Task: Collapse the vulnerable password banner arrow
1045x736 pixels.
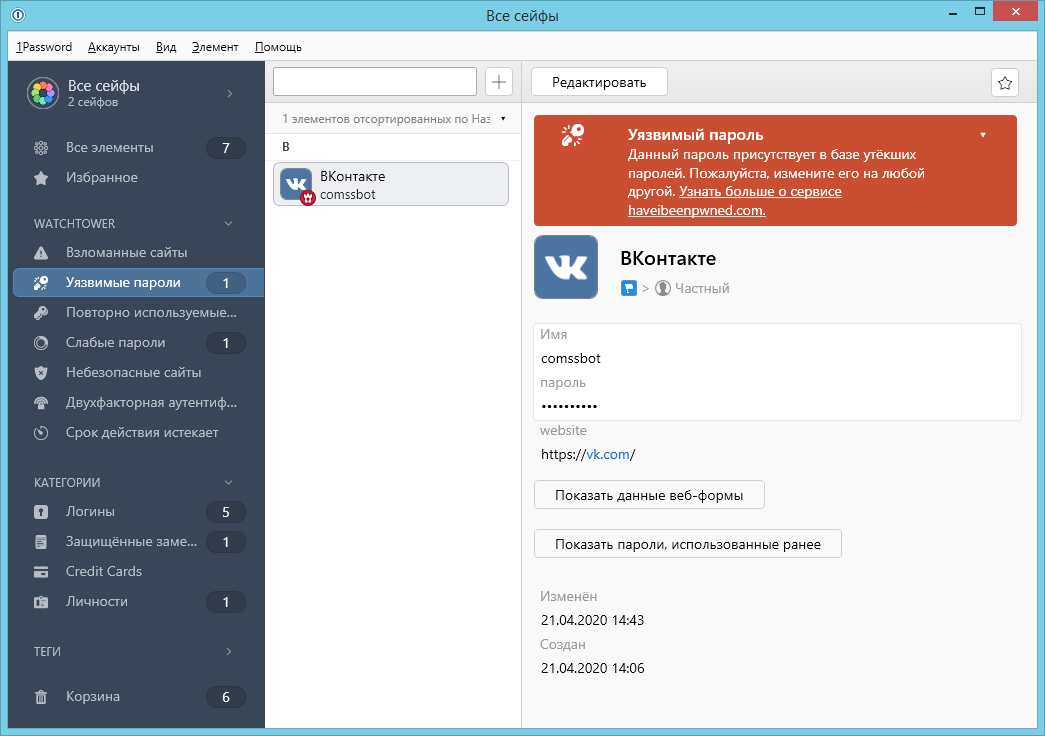Action: click(x=983, y=135)
